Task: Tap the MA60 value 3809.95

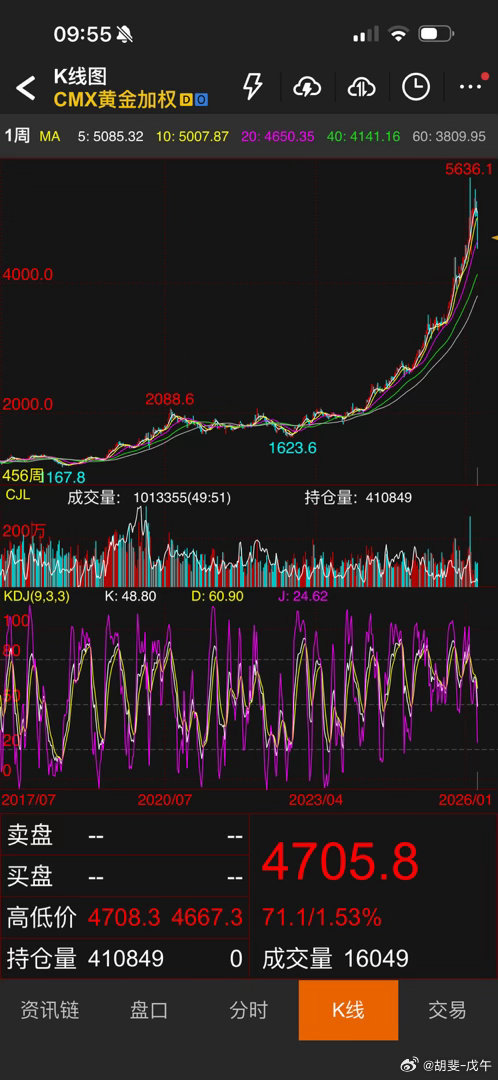Action: 449,136
